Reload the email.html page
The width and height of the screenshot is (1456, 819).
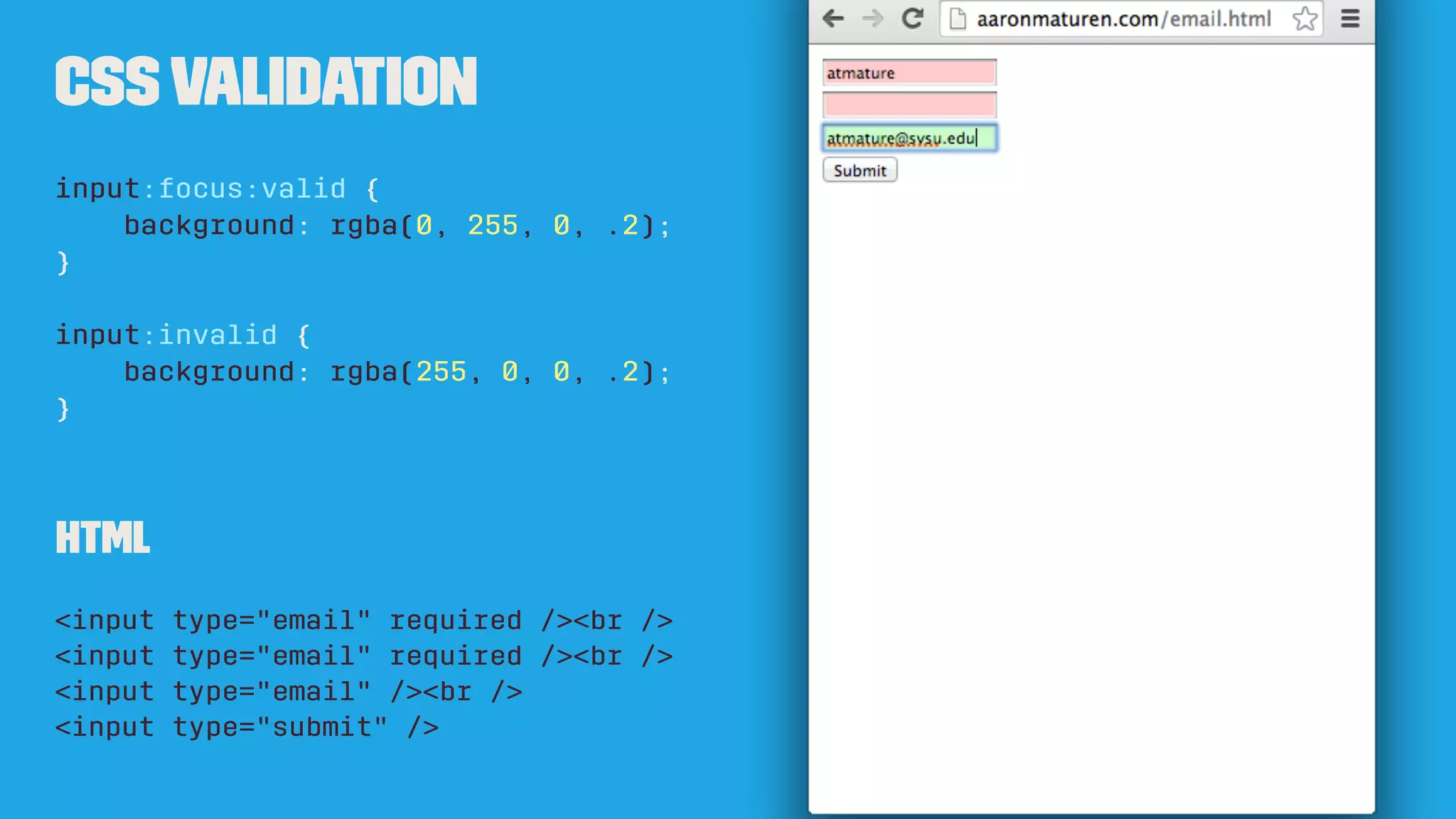[x=912, y=18]
